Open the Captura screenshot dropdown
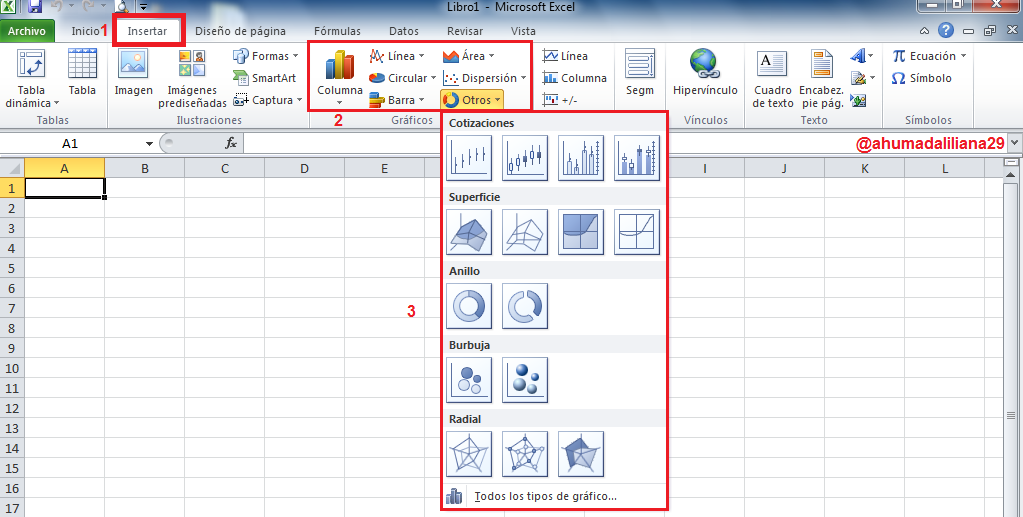Screen dimensions: 1023x517 point(268,100)
